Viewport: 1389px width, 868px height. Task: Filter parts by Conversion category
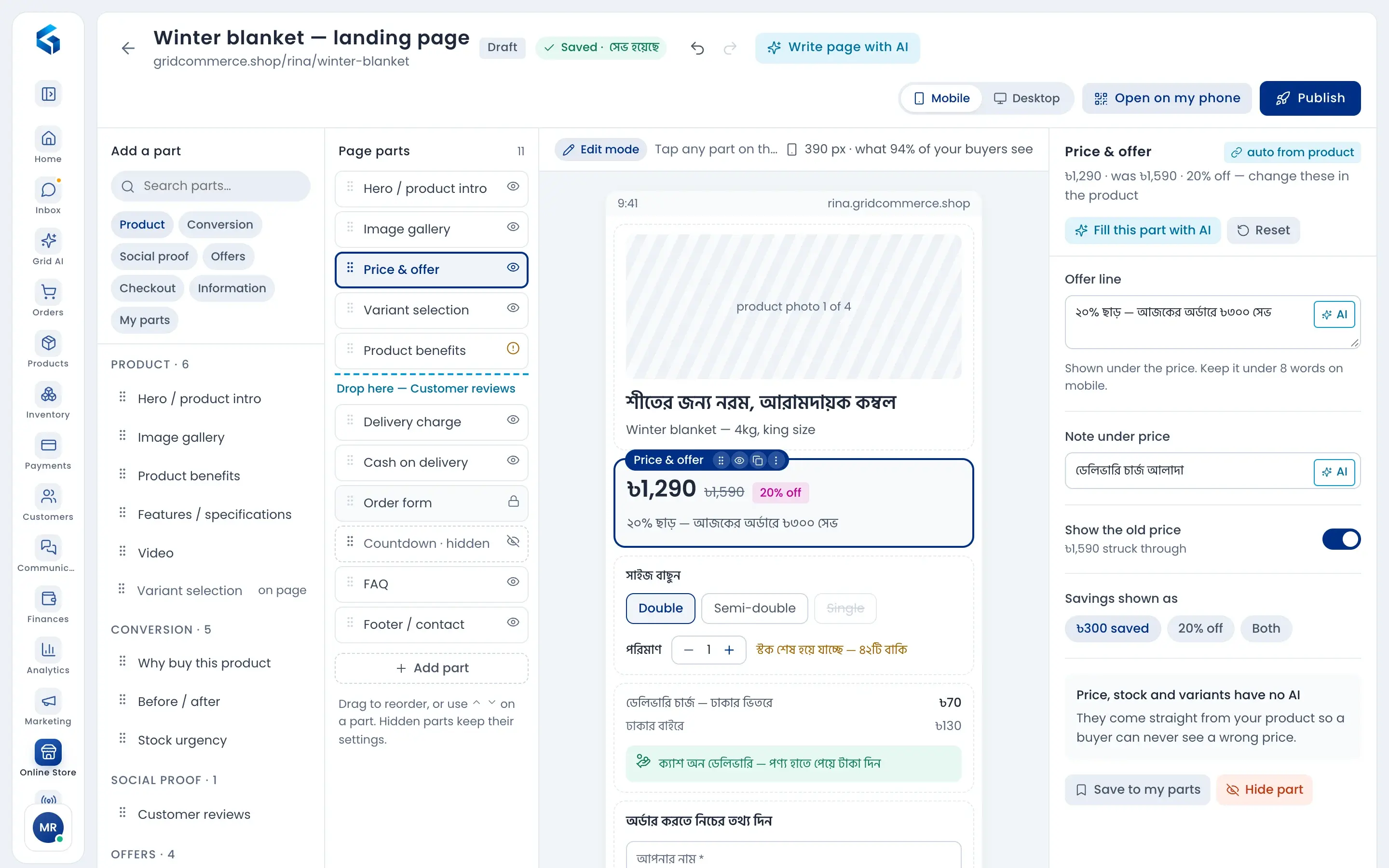[220, 224]
